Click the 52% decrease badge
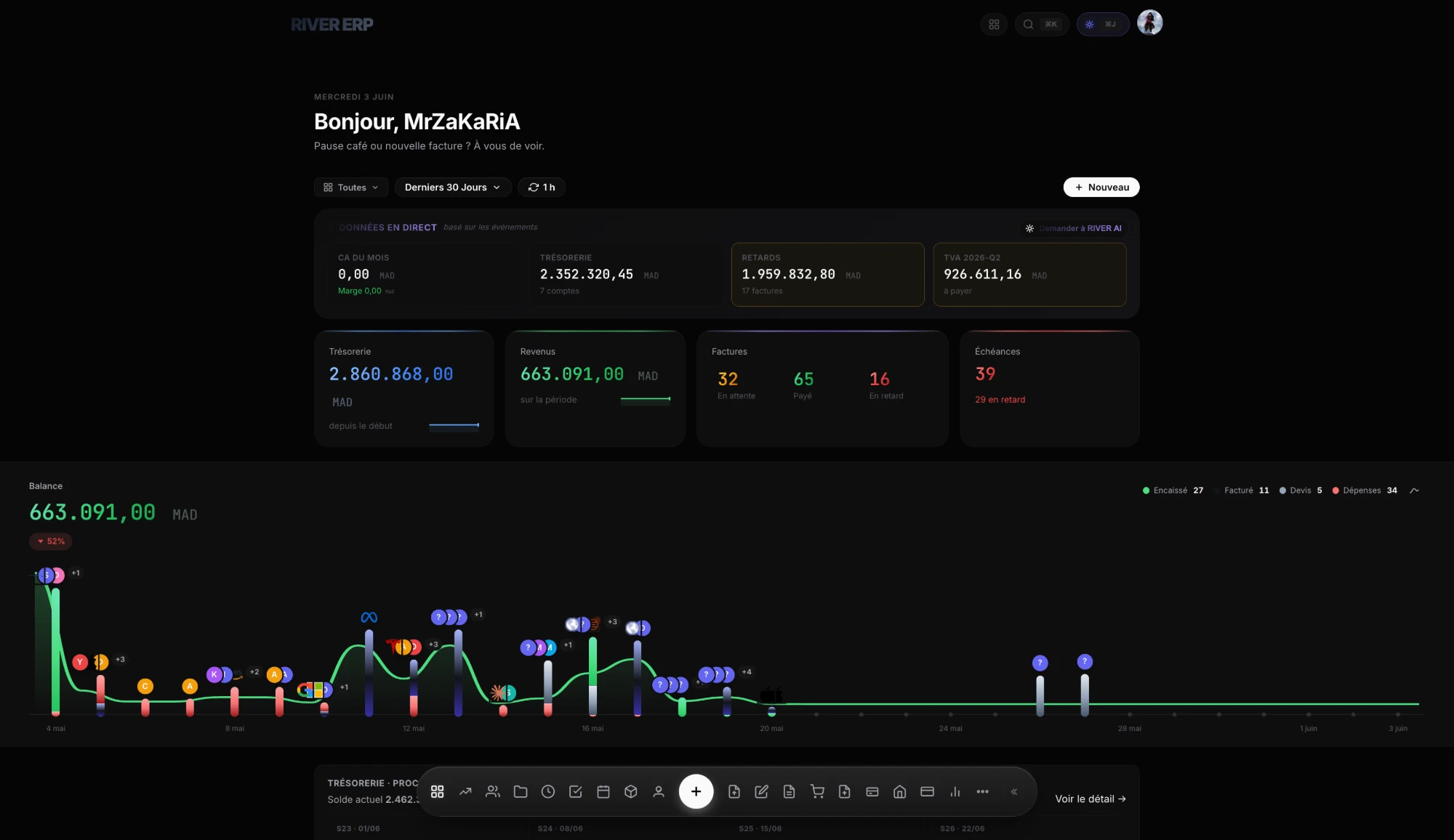Viewport: 1454px width, 840px height. (x=50, y=541)
